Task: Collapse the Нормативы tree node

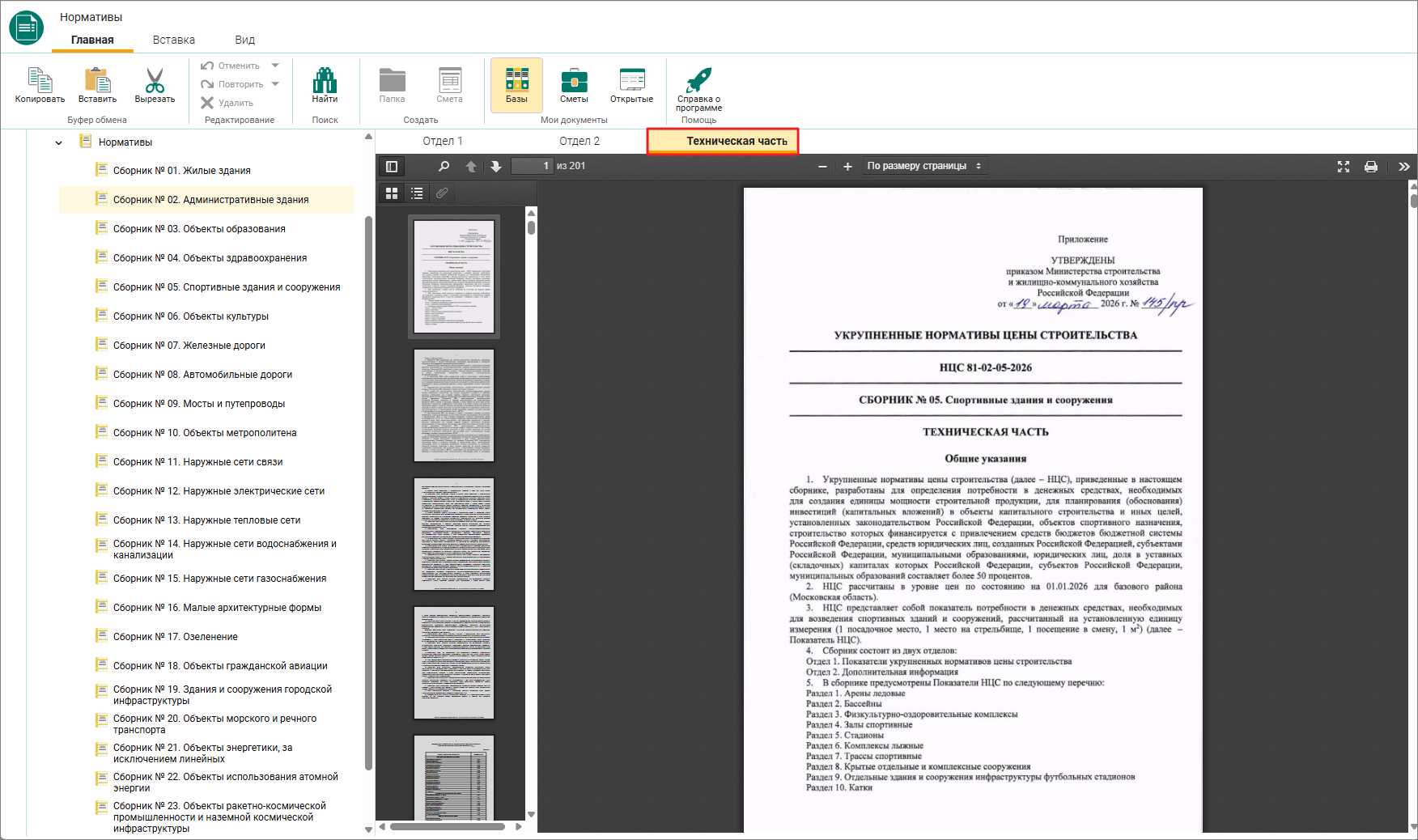Action: click(x=58, y=143)
